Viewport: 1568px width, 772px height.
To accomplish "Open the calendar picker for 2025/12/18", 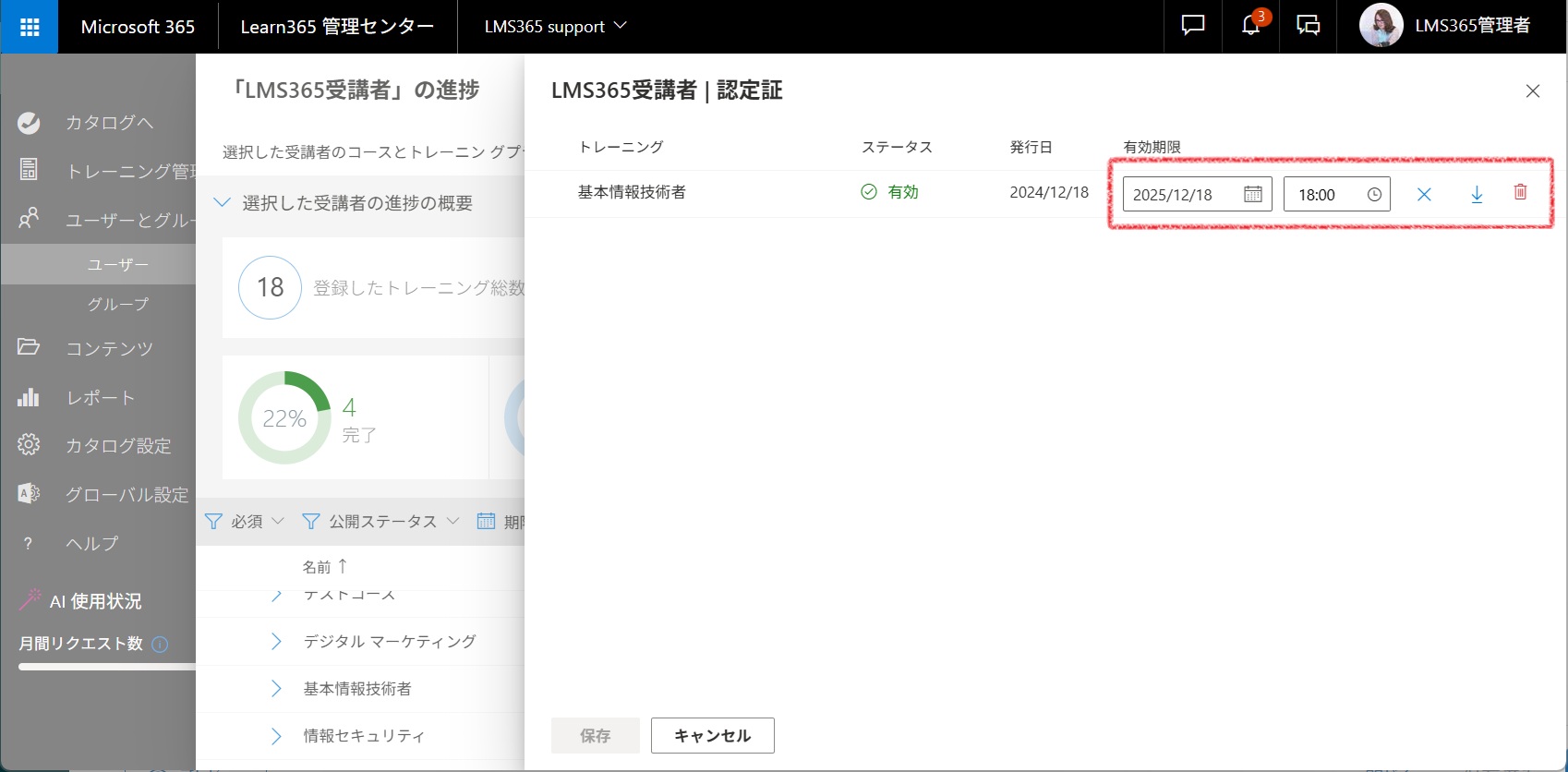I will pyautogui.click(x=1253, y=194).
